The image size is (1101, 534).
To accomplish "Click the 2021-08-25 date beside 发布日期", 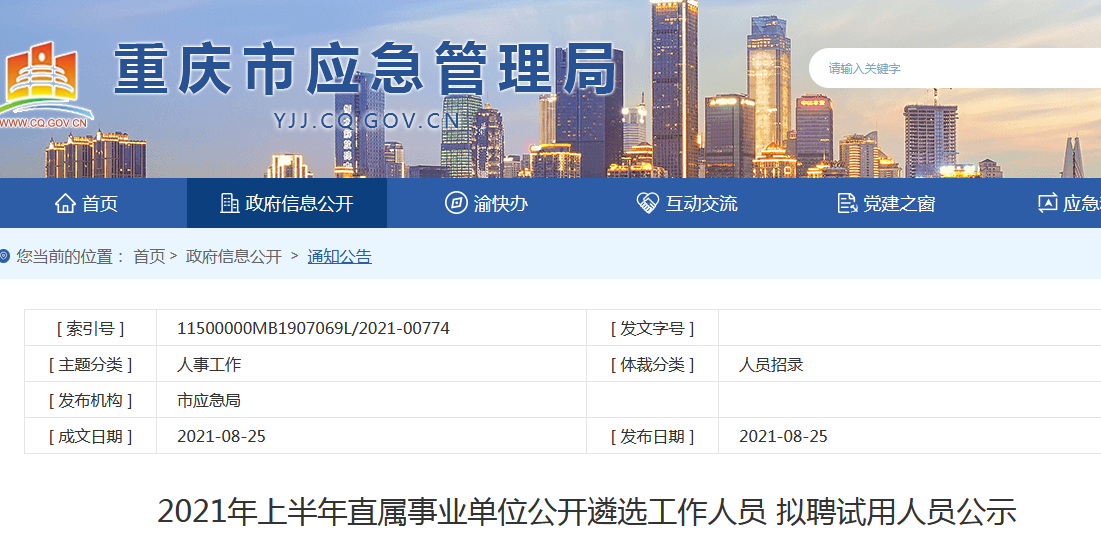I will [x=783, y=436].
